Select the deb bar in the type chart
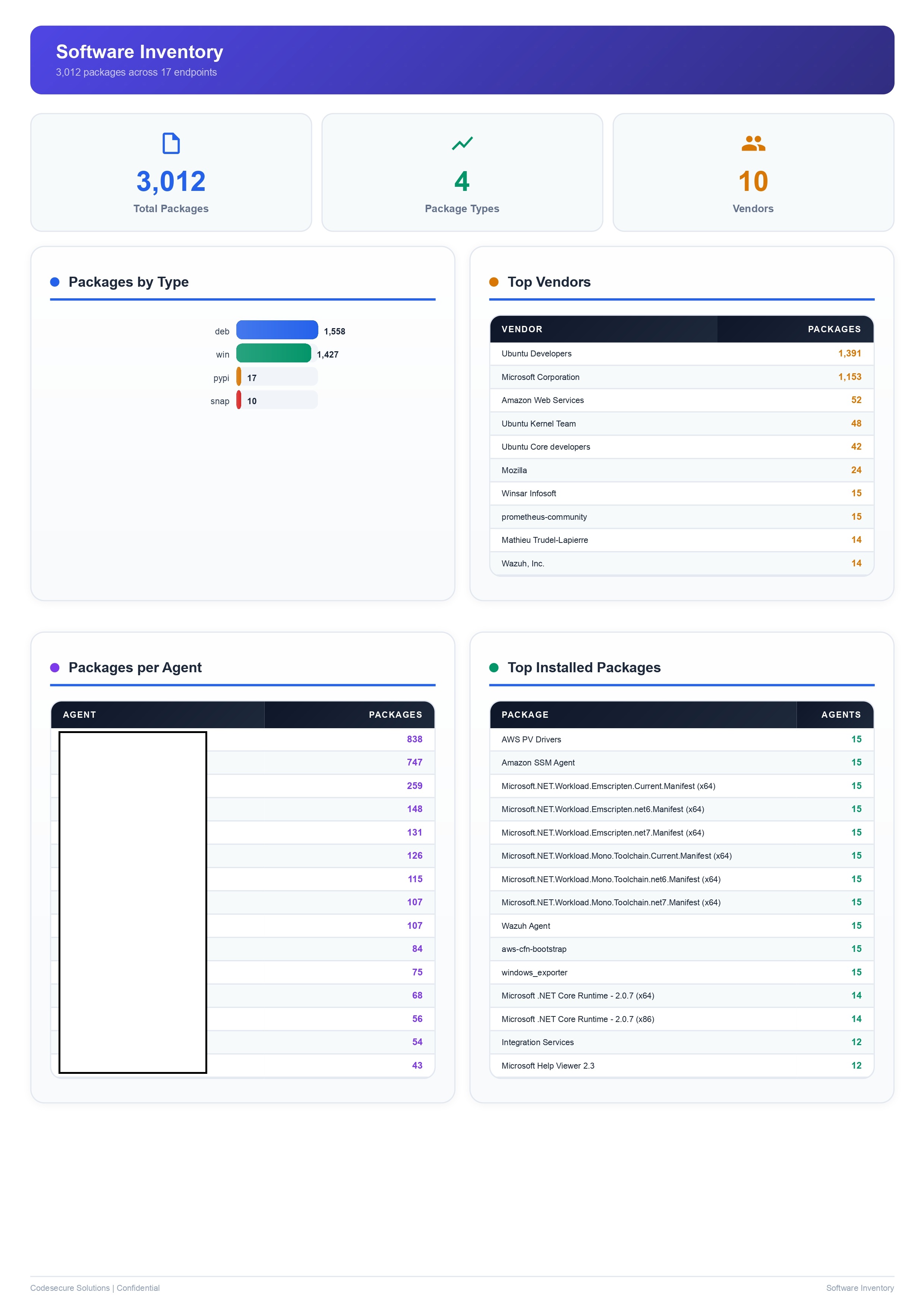Image resolution: width=924 pixels, height=1308 pixels. click(x=277, y=330)
